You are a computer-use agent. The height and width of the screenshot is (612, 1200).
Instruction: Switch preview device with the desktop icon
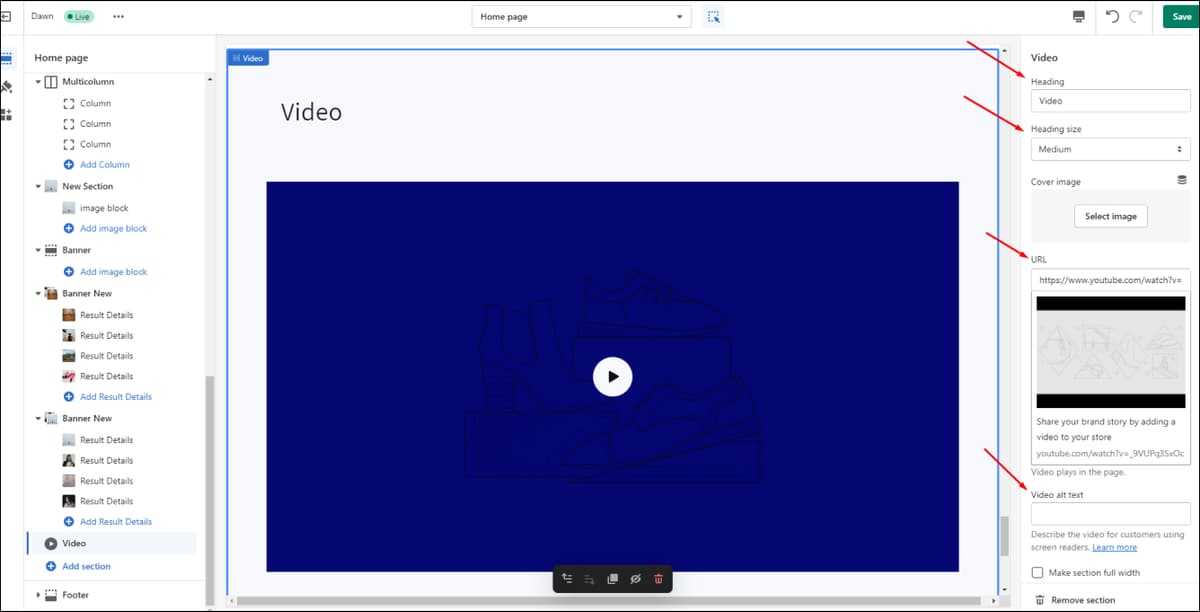tap(1079, 17)
